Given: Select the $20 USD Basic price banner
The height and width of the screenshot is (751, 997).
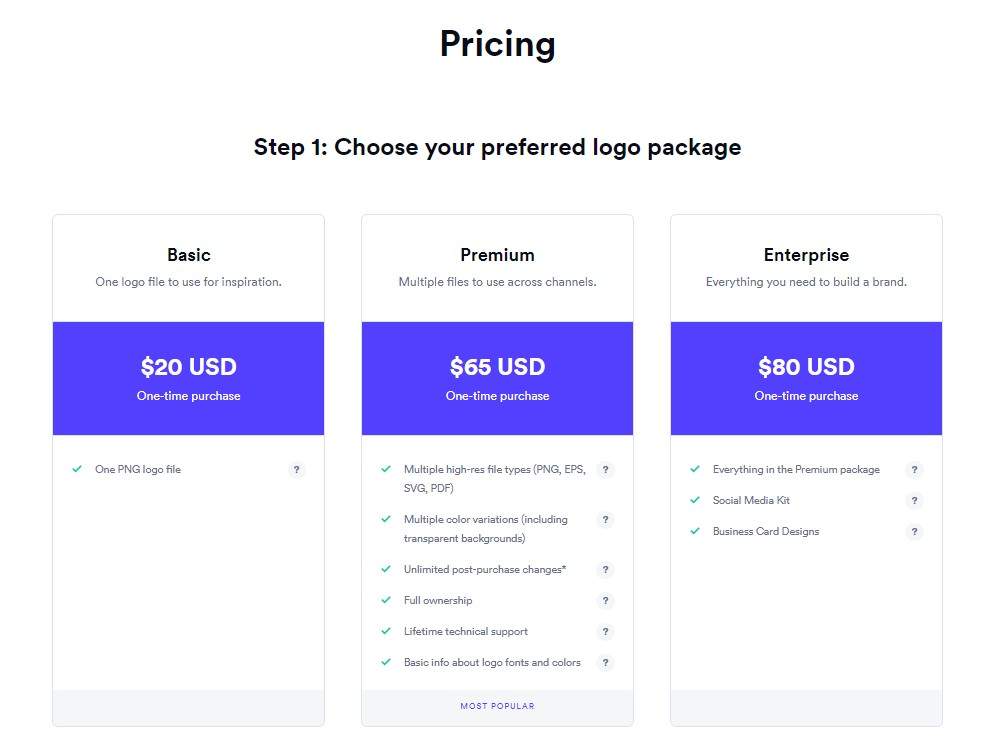Looking at the screenshot, I should pyautogui.click(x=189, y=378).
